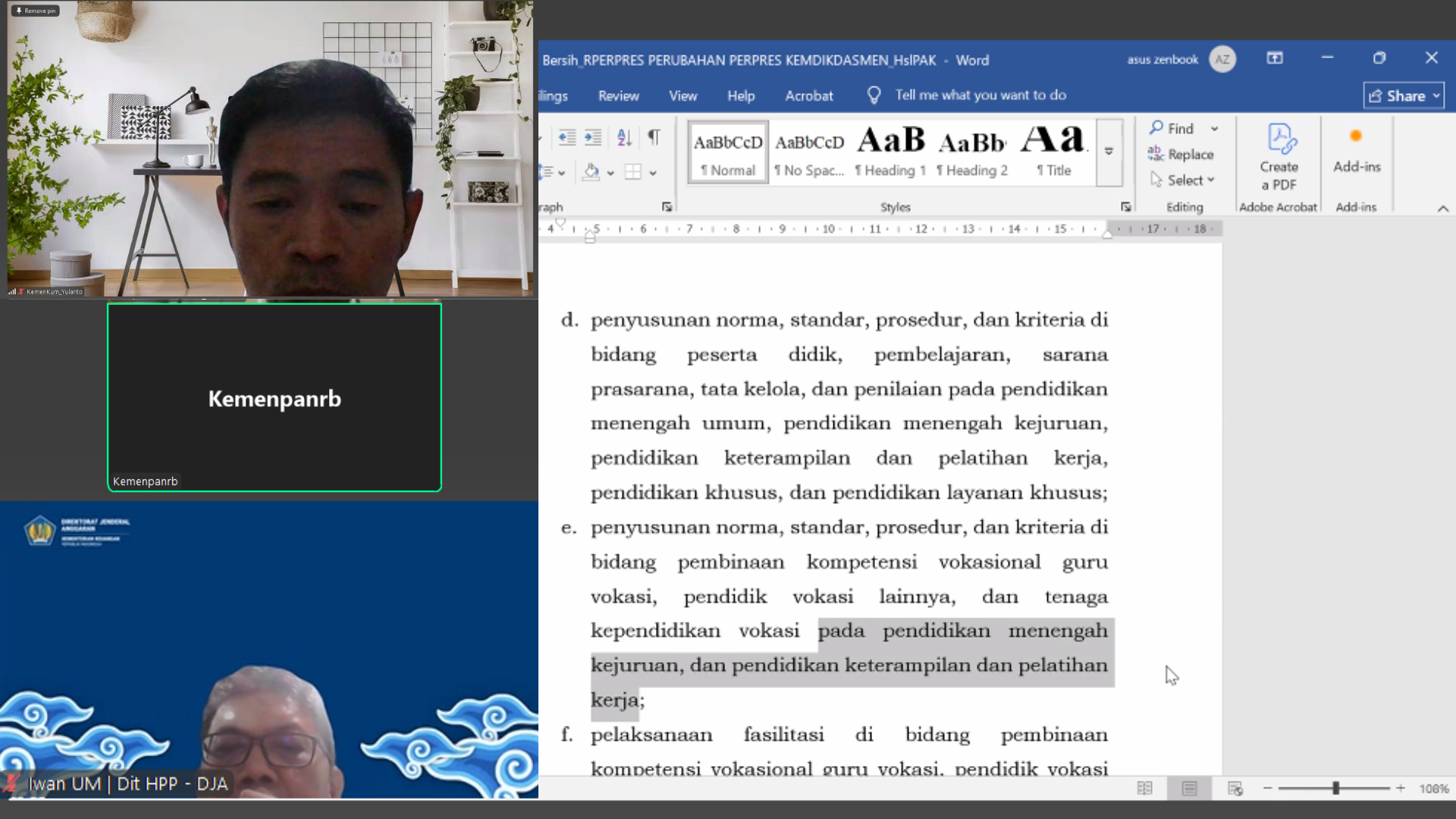
Task: Open Styles pane dialog launcher
Action: click(1126, 206)
